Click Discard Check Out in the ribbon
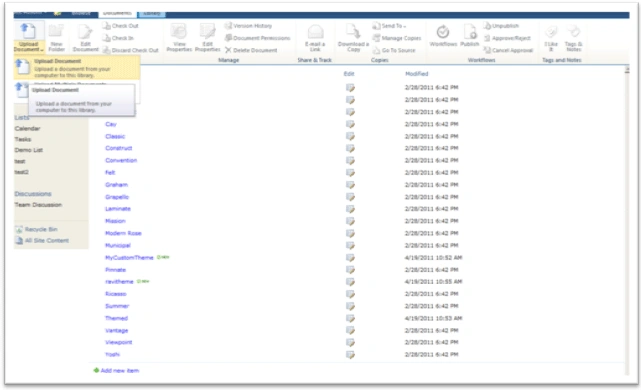This screenshot has width=641, height=390. coord(130,50)
